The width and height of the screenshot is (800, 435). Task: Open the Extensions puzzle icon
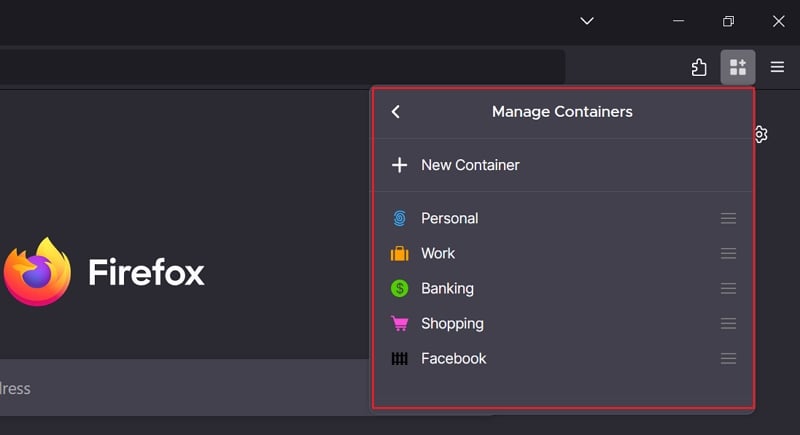click(699, 67)
